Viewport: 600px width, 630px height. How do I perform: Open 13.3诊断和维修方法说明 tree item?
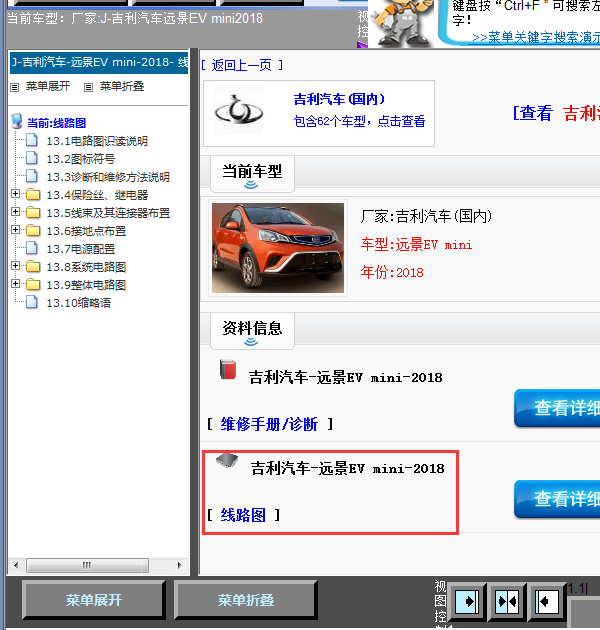pyautogui.click(x=108, y=177)
